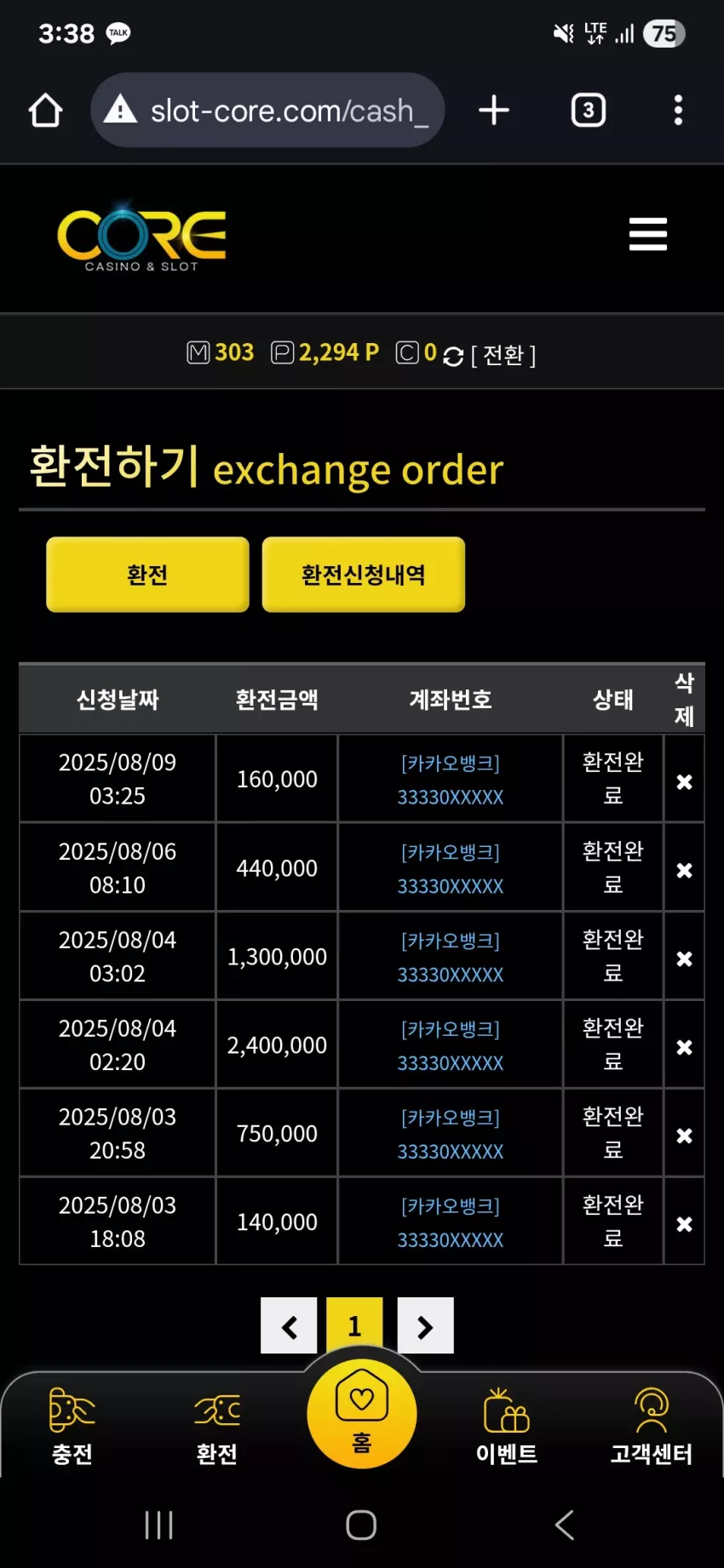This screenshot has width=724, height=1568.
Task: Click the refresh balance icon
Action: (453, 356)
